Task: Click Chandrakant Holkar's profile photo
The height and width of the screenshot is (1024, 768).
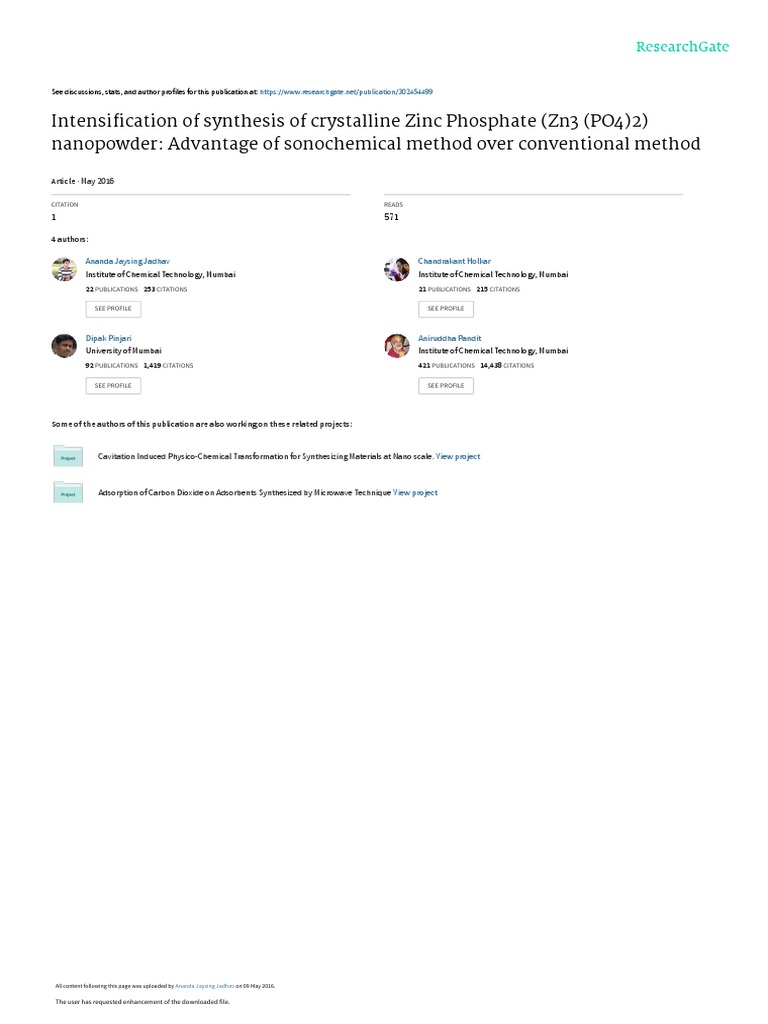Action: pyautogui.click(x=396, y=269)
